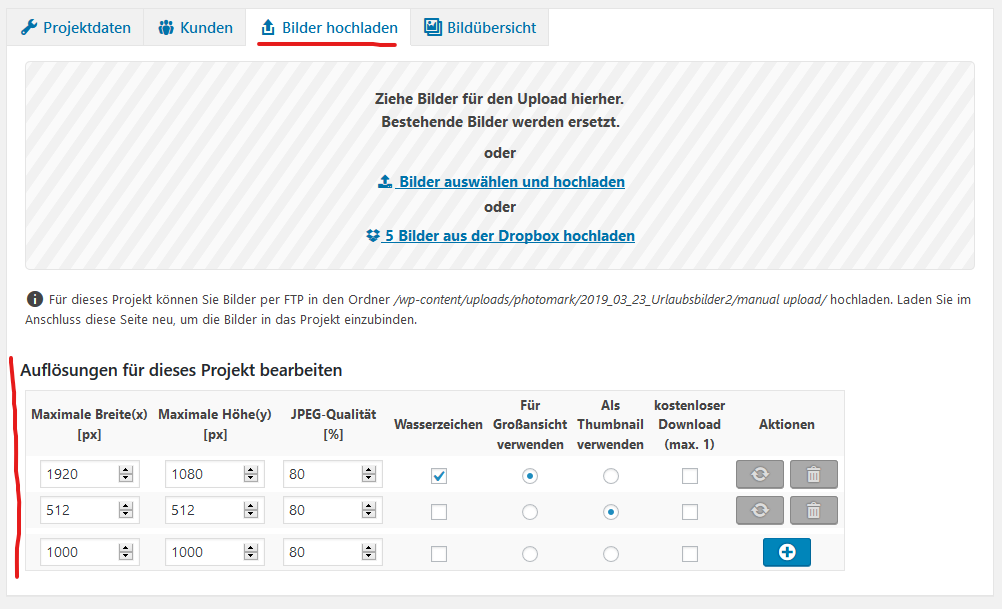Select the Bilder hochladen tab

click(328, 28)
